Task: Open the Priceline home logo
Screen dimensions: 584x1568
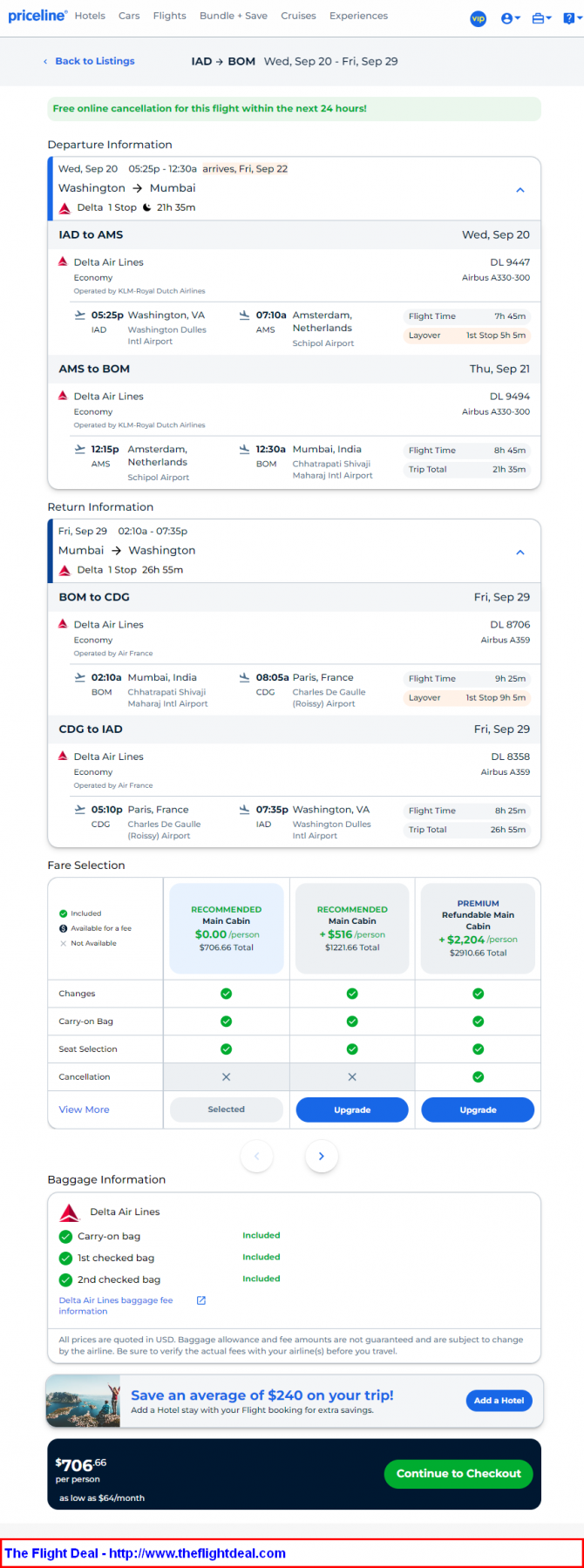Action: point(37,16)
